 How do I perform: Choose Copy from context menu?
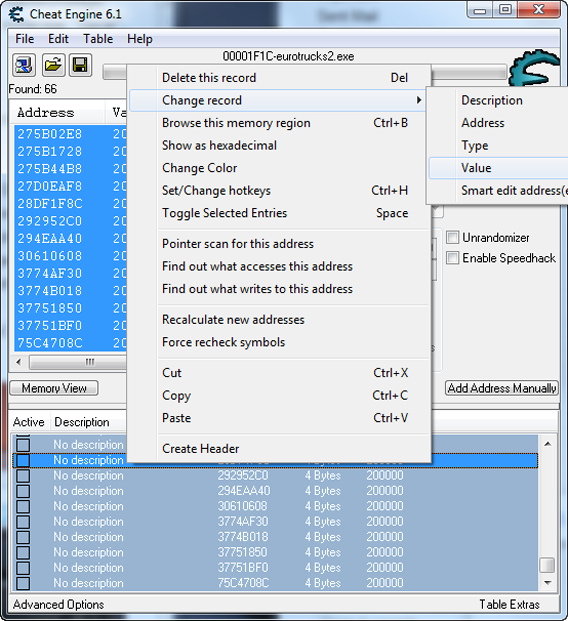[x=279, y=395]
